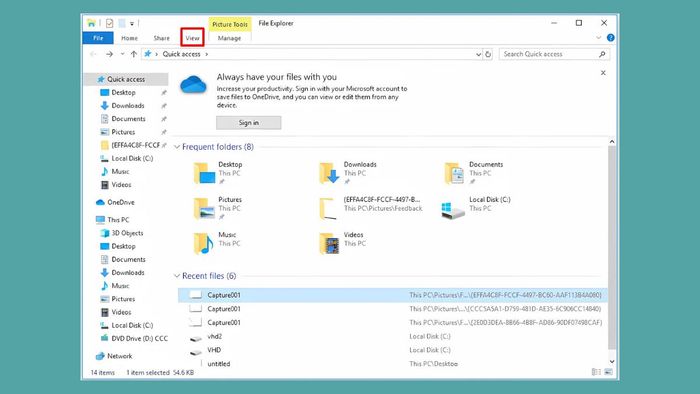
Task: Select Quick access in navigation pane
Action: click(126, 79)
